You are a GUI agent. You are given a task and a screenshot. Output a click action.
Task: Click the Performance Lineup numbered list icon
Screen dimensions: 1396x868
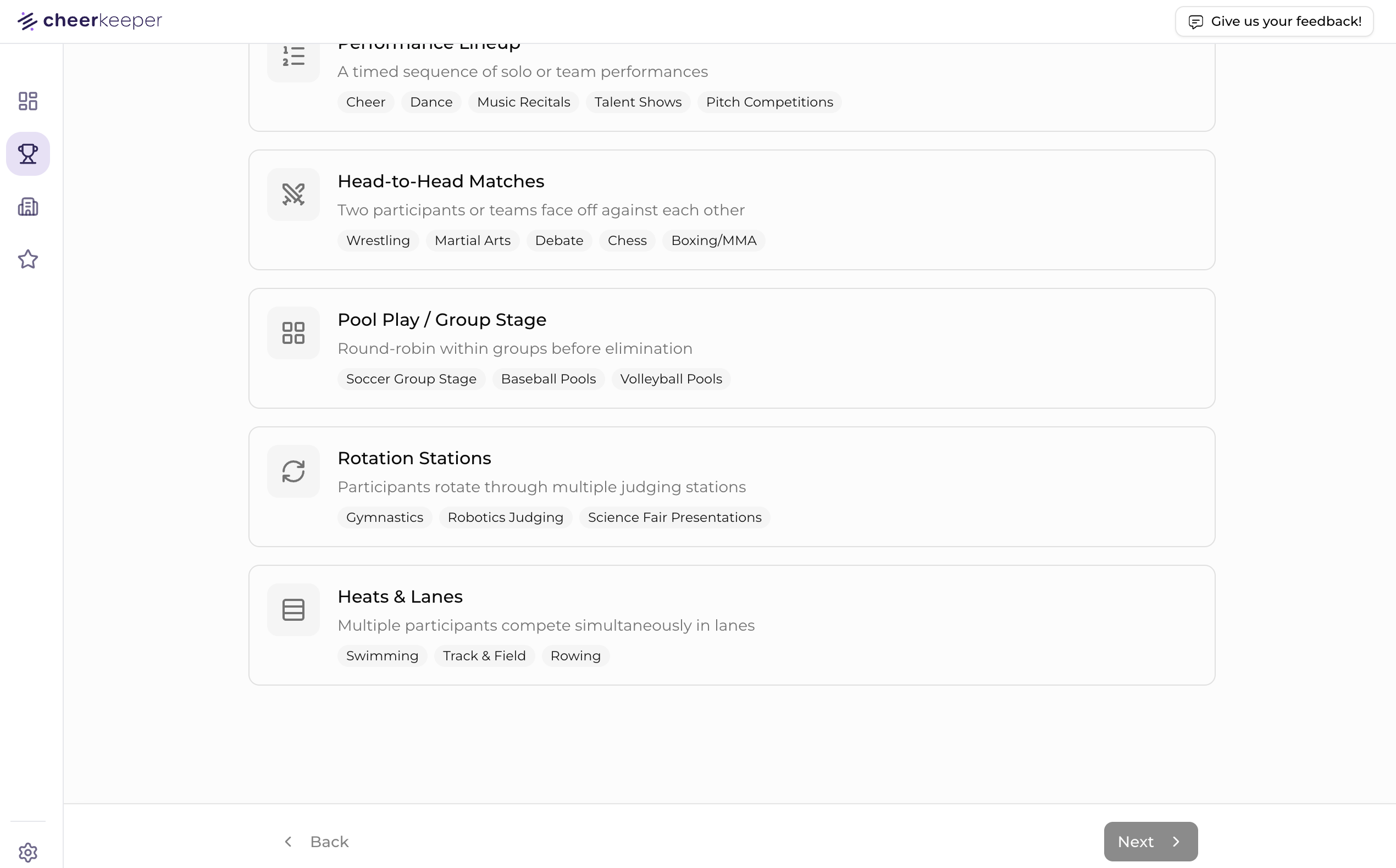293,57
